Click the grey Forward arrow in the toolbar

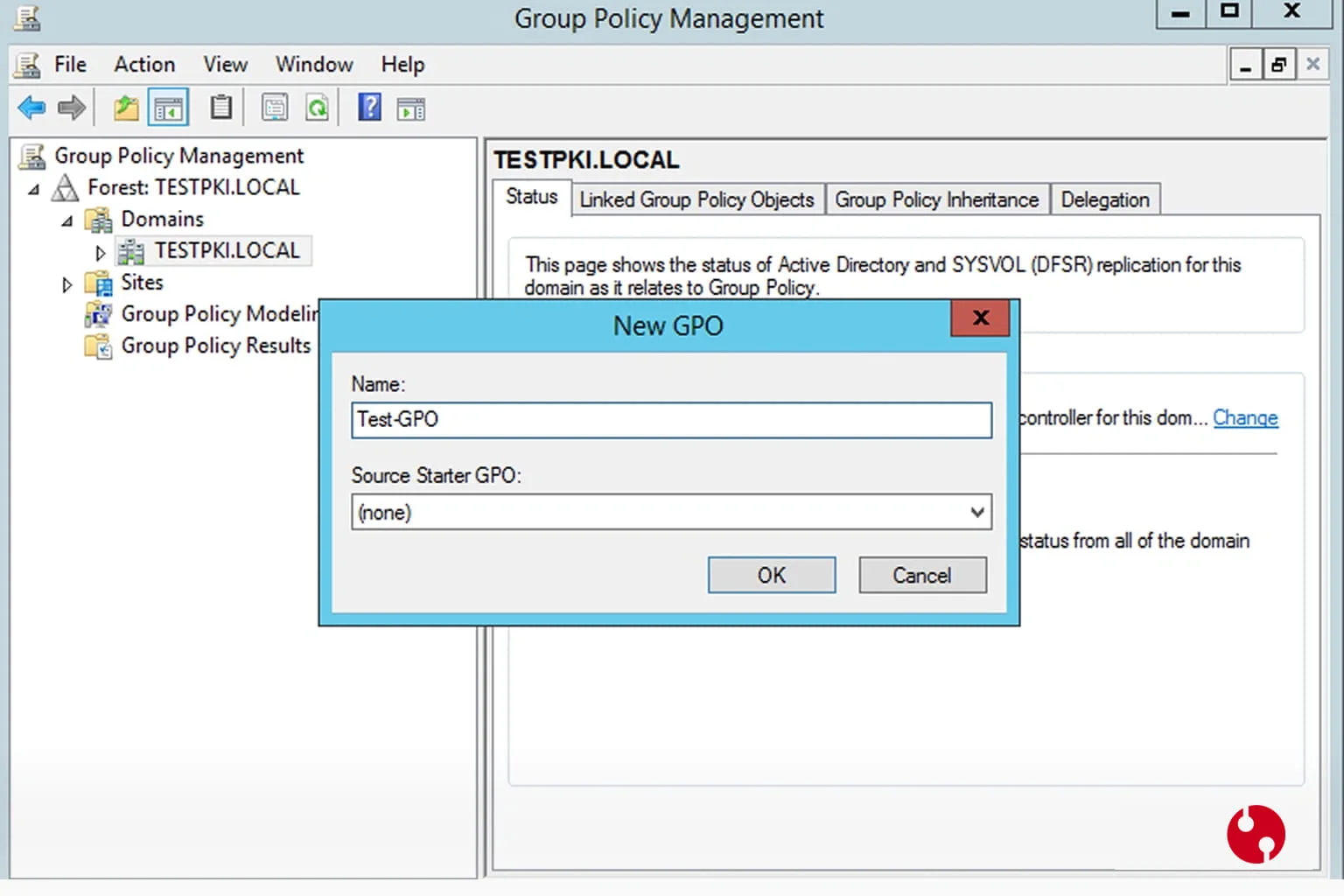click(72, 108)
